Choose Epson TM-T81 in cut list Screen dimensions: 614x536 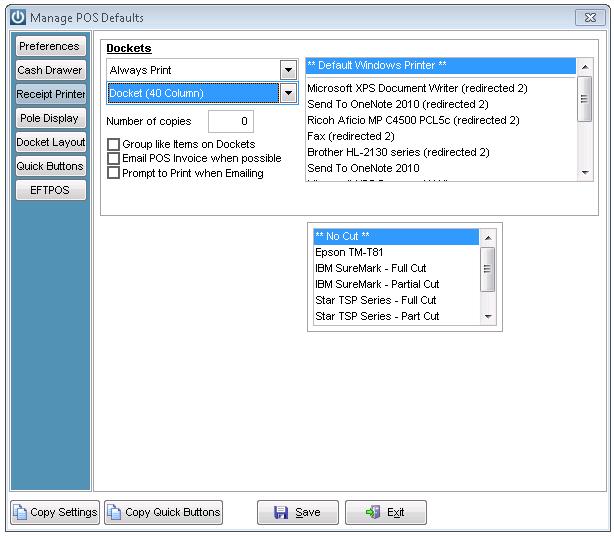coord(396,253)
